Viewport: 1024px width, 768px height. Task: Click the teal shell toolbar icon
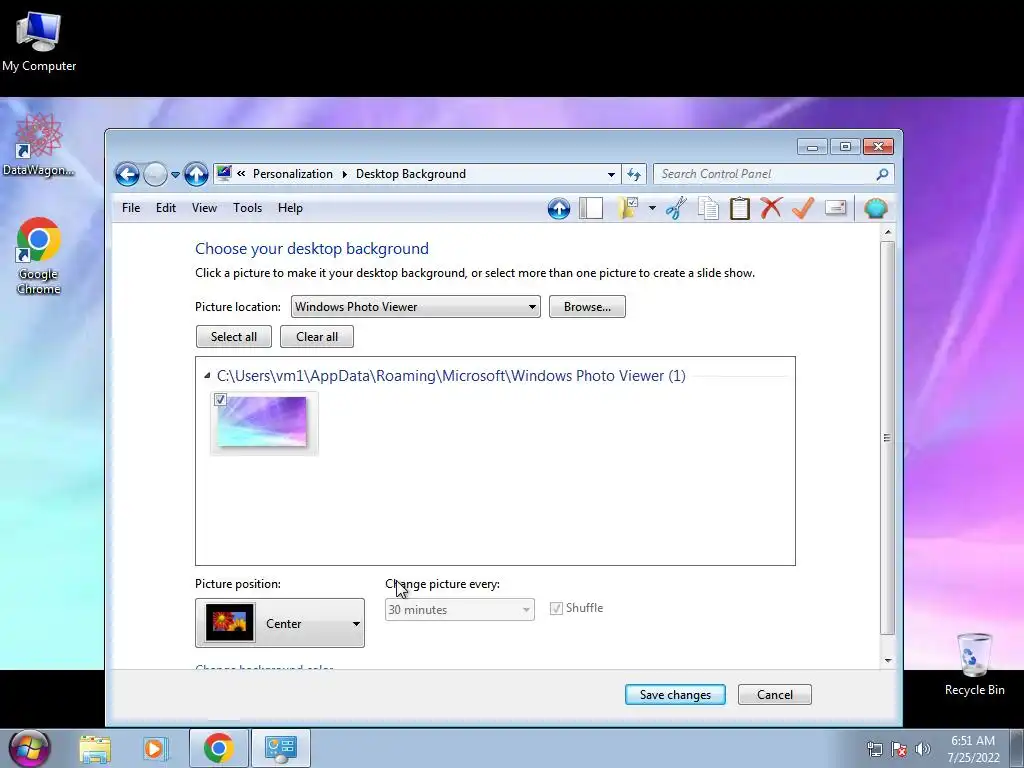click(876, 208)
